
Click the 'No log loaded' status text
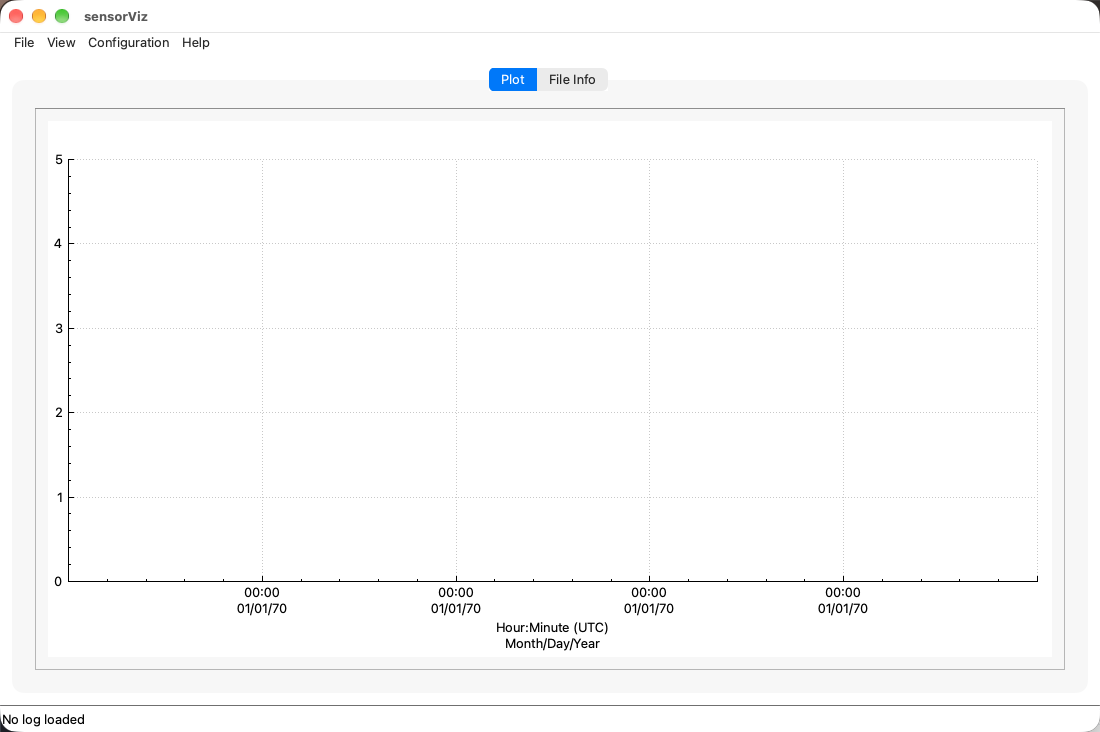(43, 719)
